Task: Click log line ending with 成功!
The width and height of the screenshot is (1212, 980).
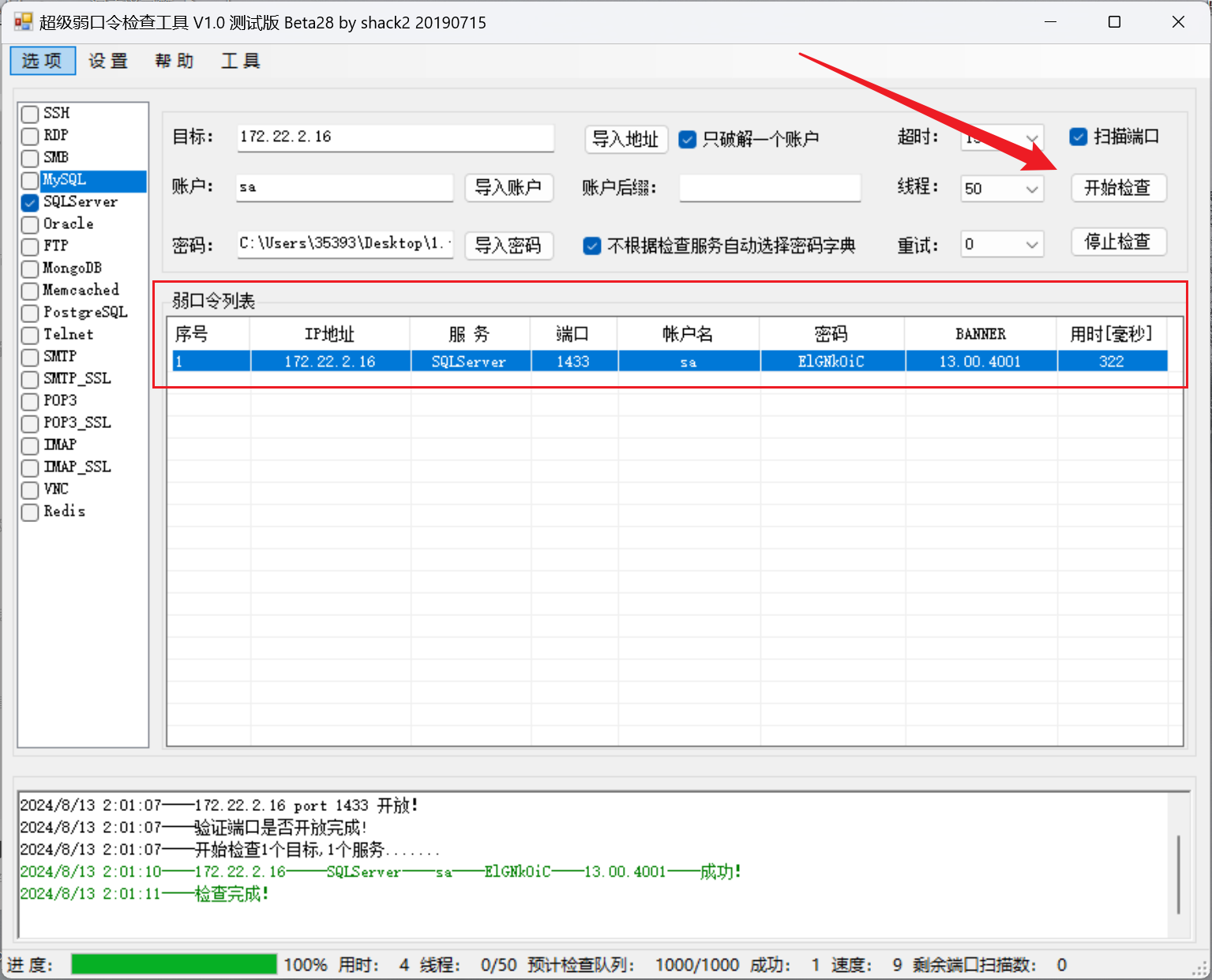Action: (x=381, y=872)
